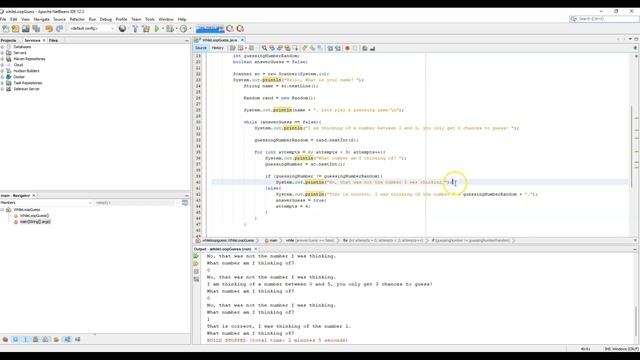Click the Comment editor toolbar icon
This screenshot has height=360, width=640.
364,48
